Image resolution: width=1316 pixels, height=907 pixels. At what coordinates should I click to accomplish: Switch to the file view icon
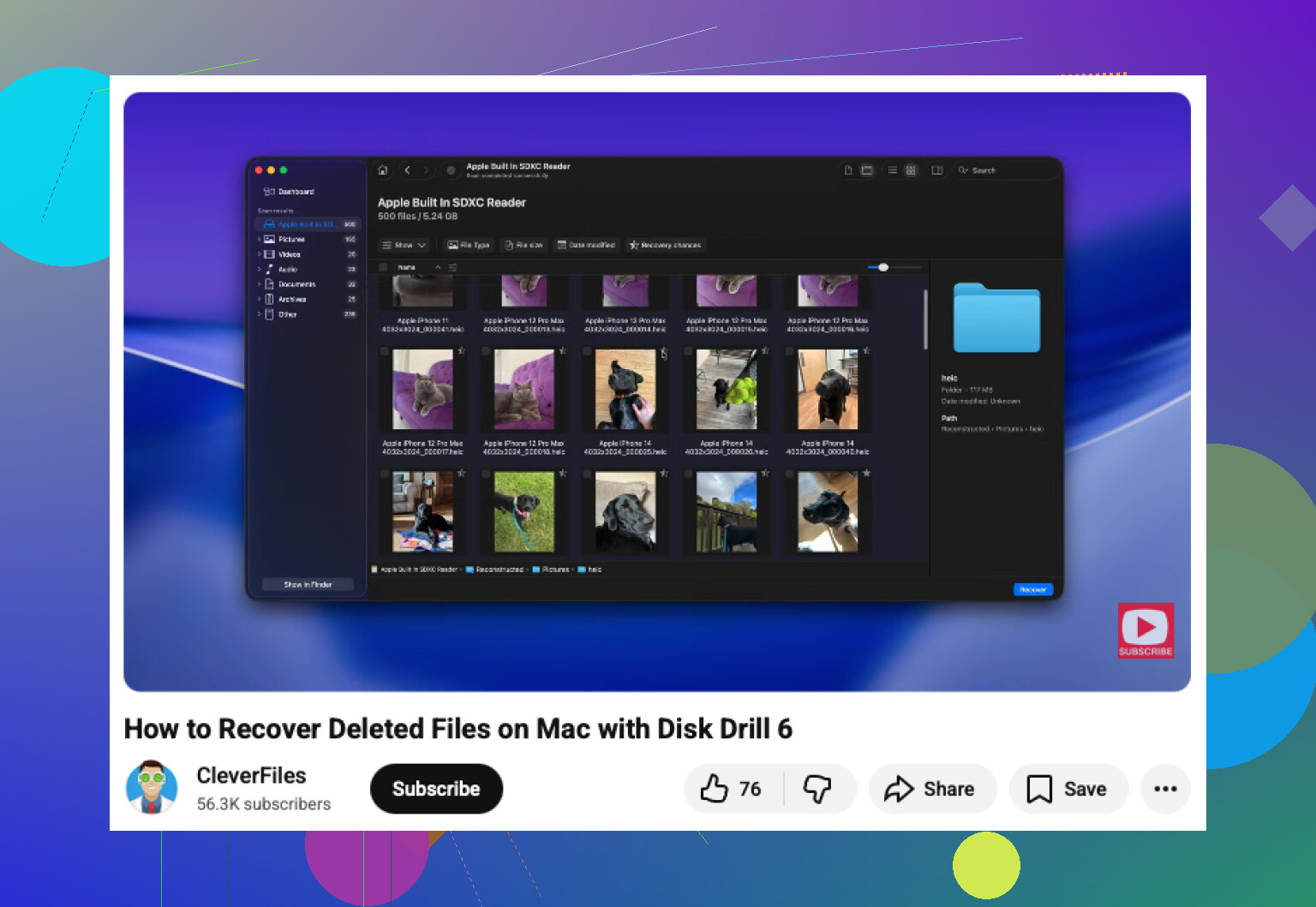848,170
